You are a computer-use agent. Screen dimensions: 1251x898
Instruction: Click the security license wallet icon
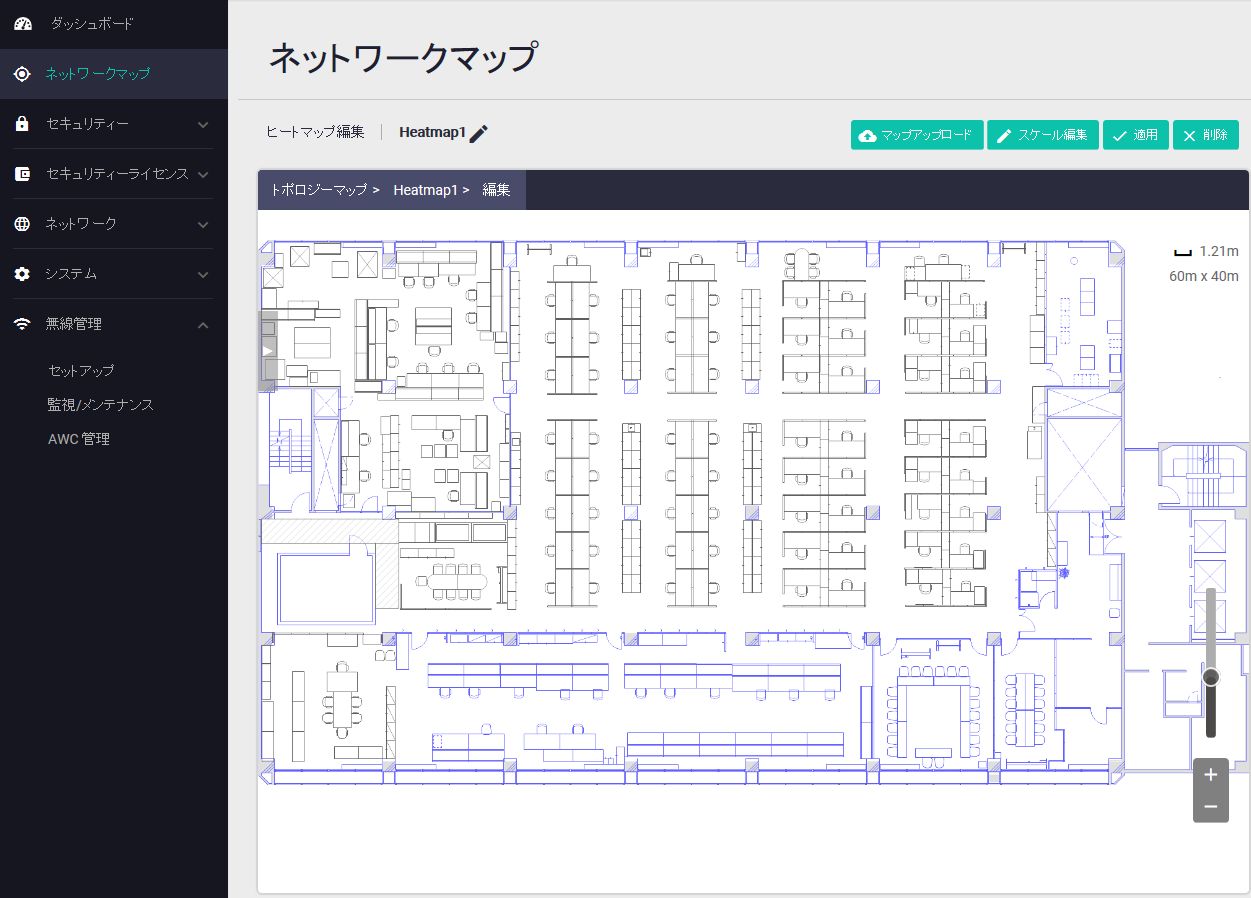(22, 174)
